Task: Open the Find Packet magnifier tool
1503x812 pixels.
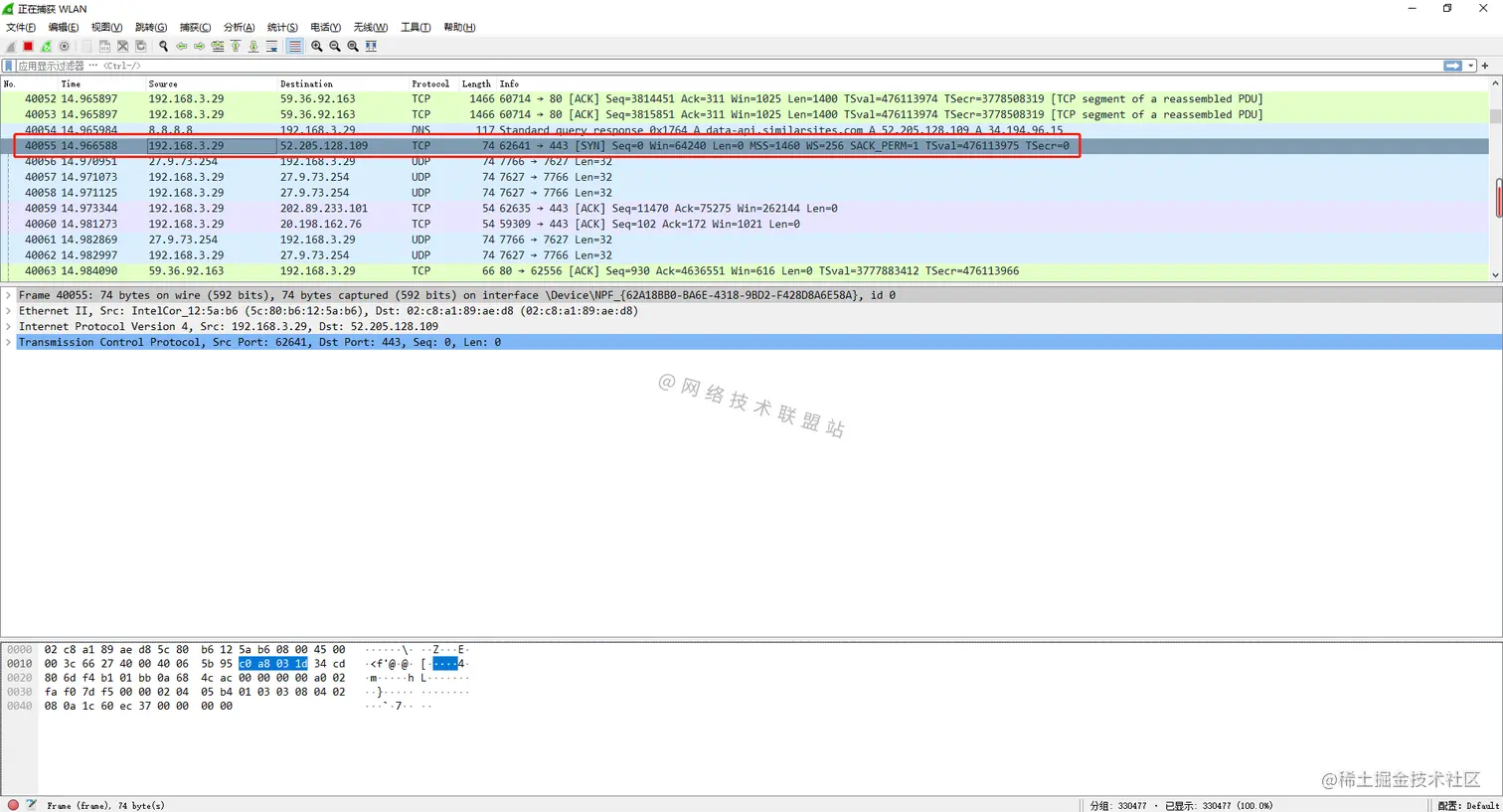Action: point(164,47)
